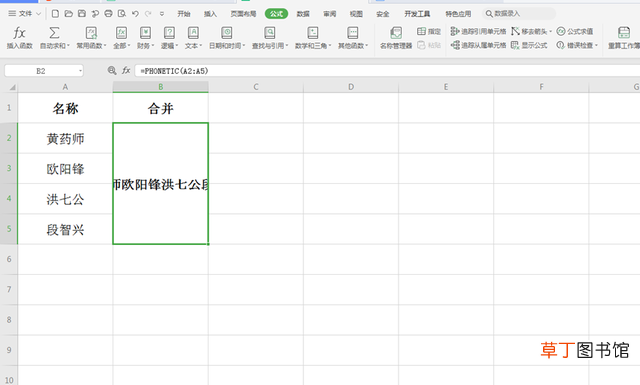Click the formula bar showing =PHONETIC(A2:A5)
The width and height of the screenshot is (640, 385).
388,71
